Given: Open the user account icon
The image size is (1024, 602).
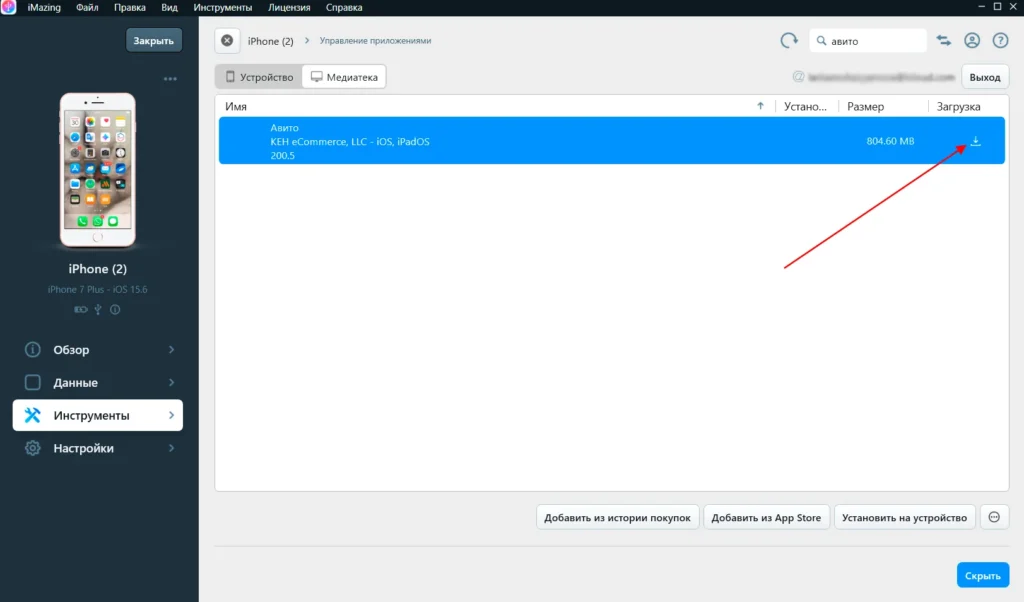Looking at the screenshot, I should [972, 40].
